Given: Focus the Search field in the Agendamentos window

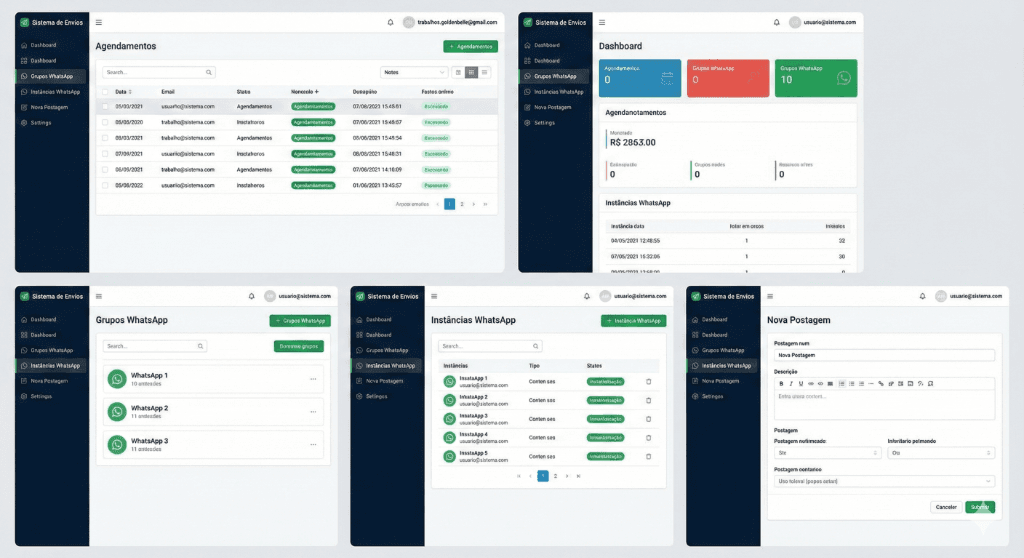Looking at the screenshot, I should tap(159, 73).
